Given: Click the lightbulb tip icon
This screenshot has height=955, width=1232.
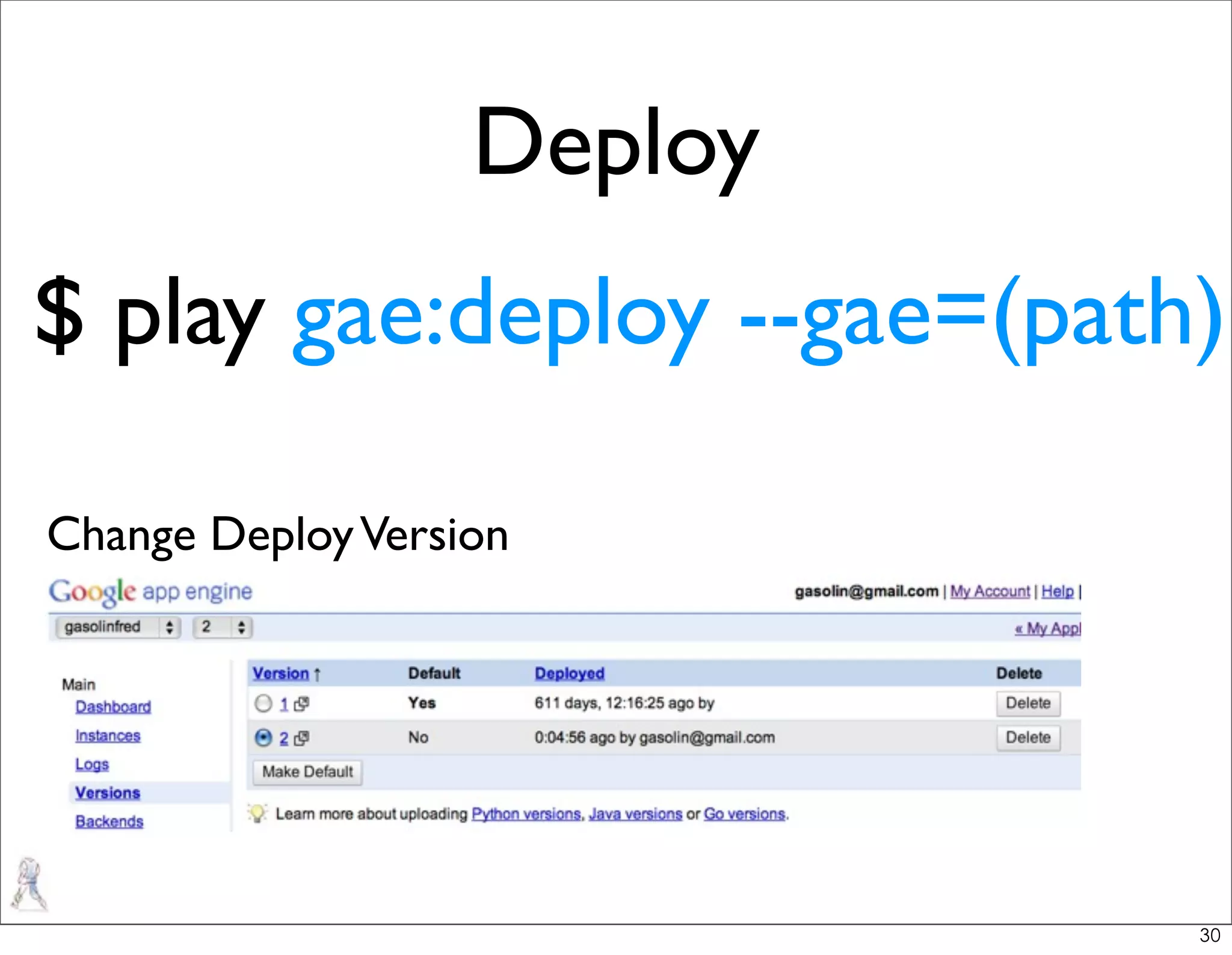Looking at the screenshot, I should pos(257,813).
